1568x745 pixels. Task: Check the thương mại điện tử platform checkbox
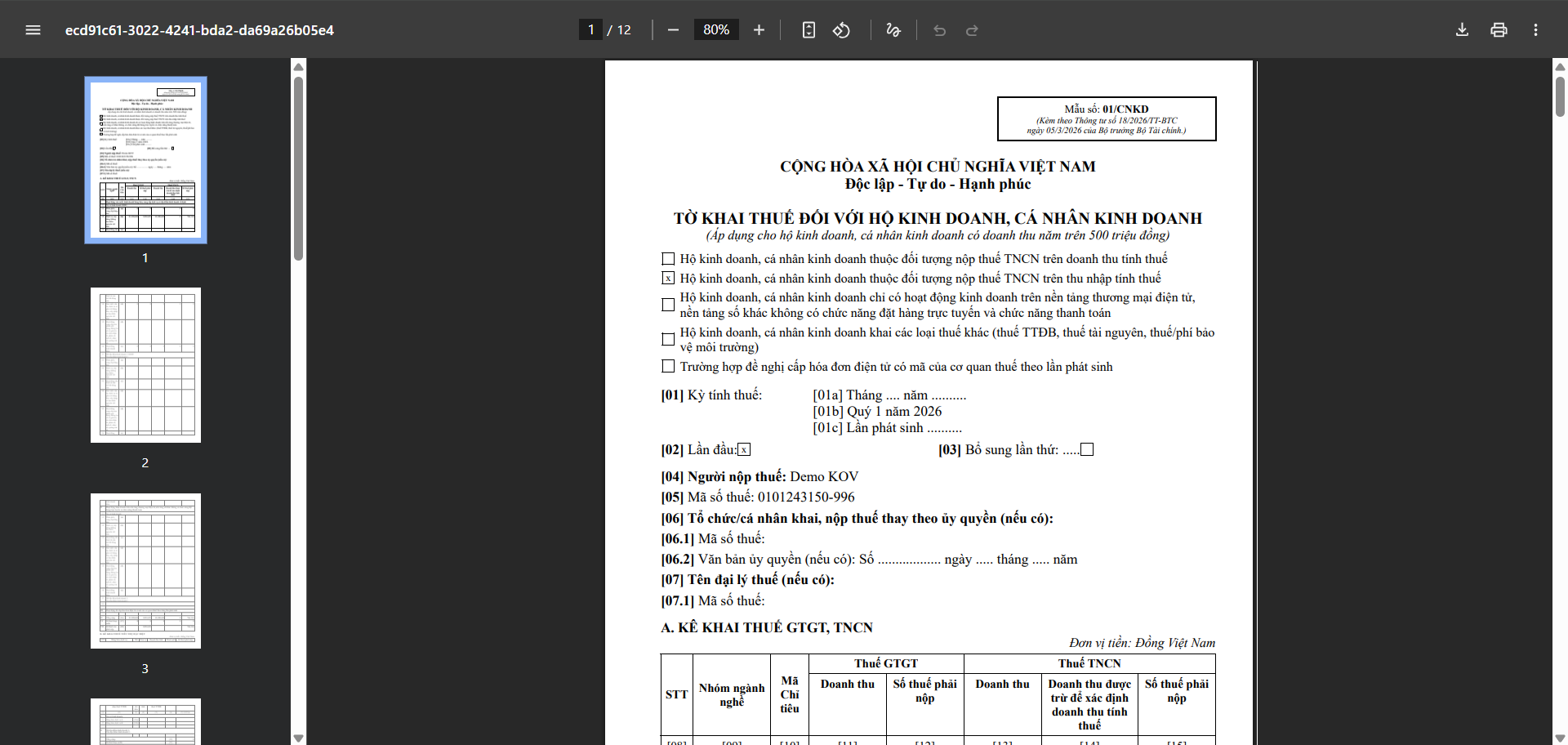pos(668,305)
